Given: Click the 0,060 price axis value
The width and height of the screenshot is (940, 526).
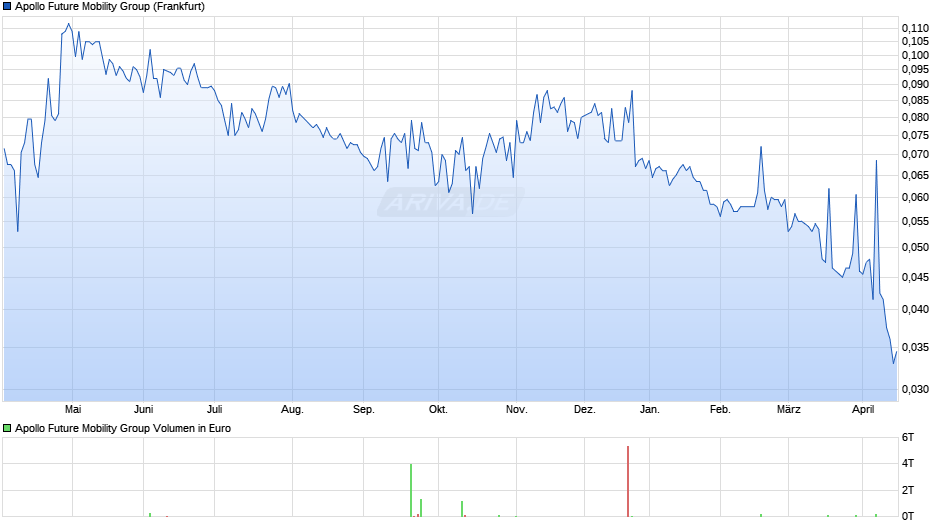Looking at the screenshot, I should point(915,197).
